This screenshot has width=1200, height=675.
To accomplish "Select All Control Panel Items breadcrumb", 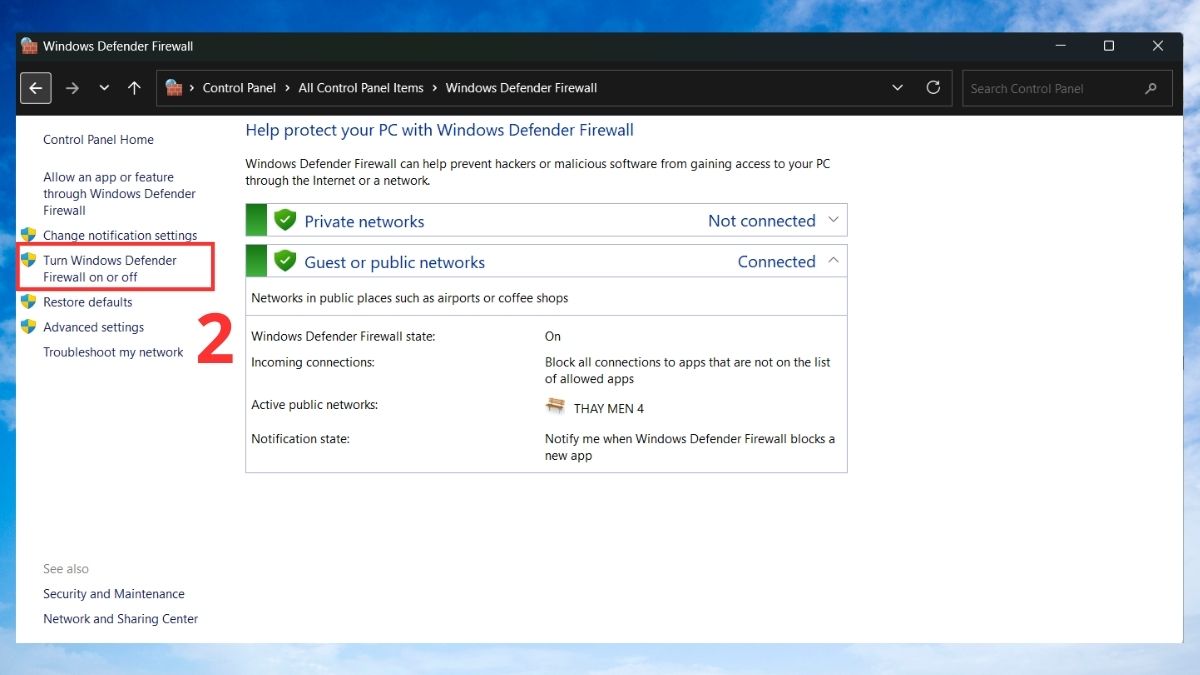I will [x=361, y=88].
